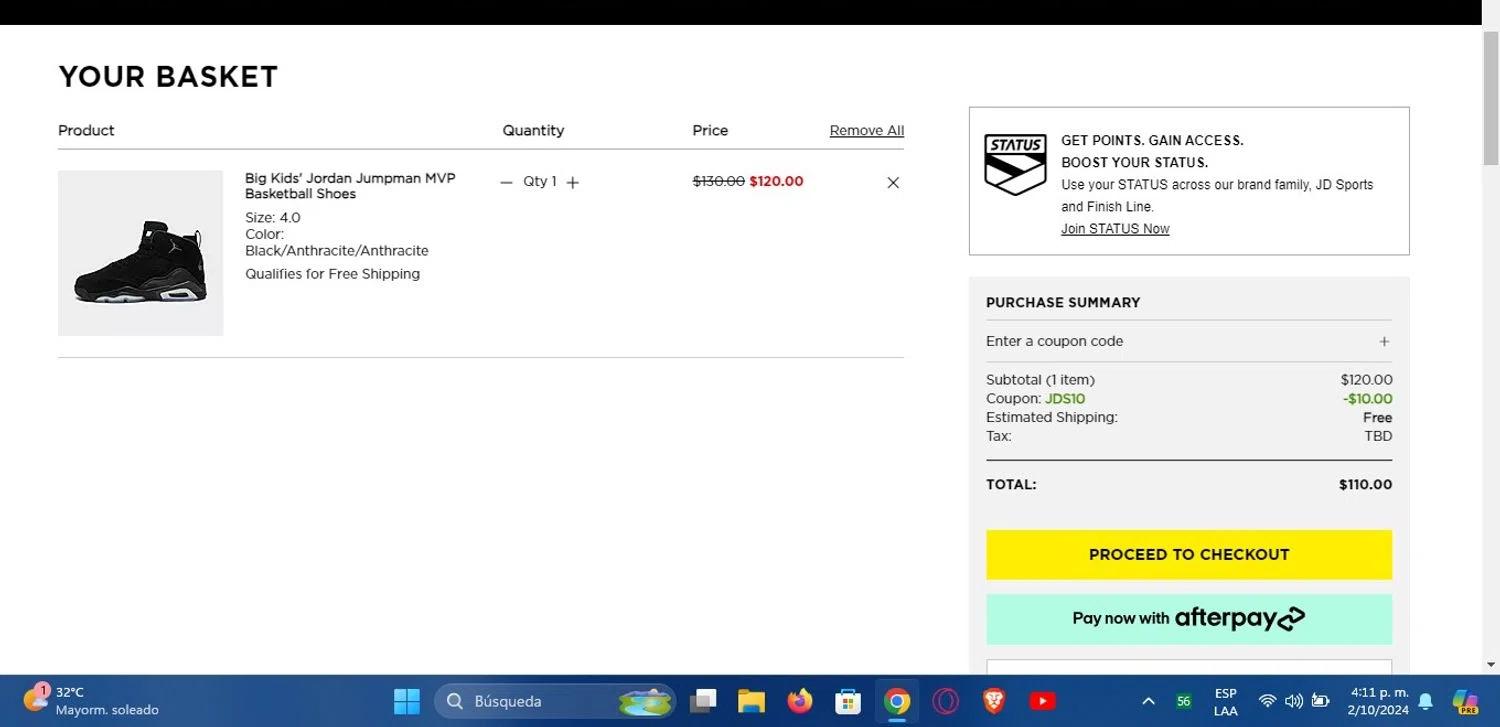1500x727 pixels.
Task: Click the STATUS shield logo
Action: click(1015, 164)
